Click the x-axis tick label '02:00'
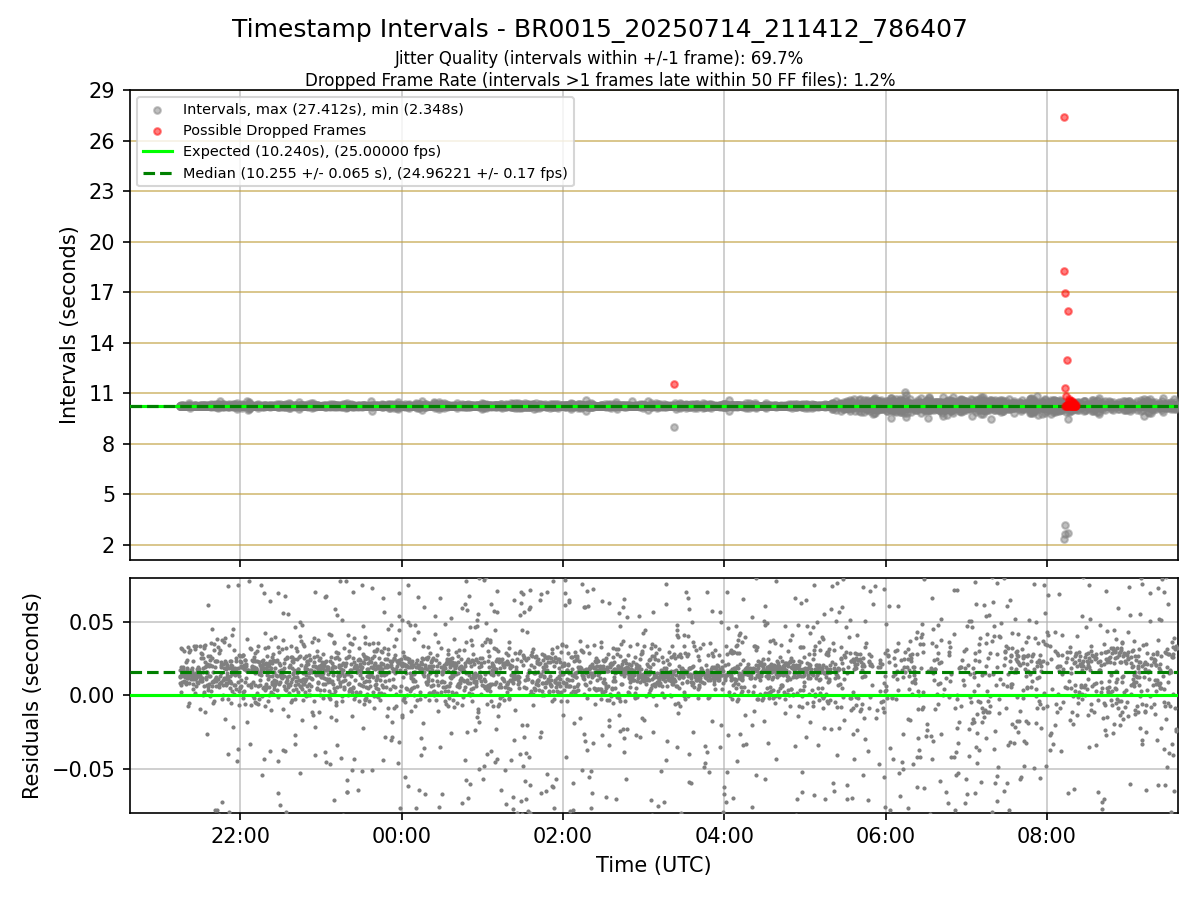The width and height of the screenshot is (1200, 900). click(562, 835)
